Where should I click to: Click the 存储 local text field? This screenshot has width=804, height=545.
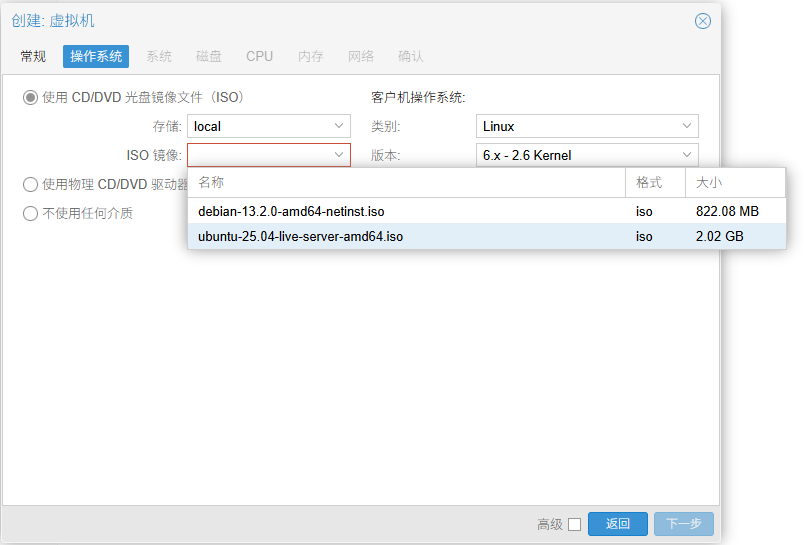(x=258, y=126)
